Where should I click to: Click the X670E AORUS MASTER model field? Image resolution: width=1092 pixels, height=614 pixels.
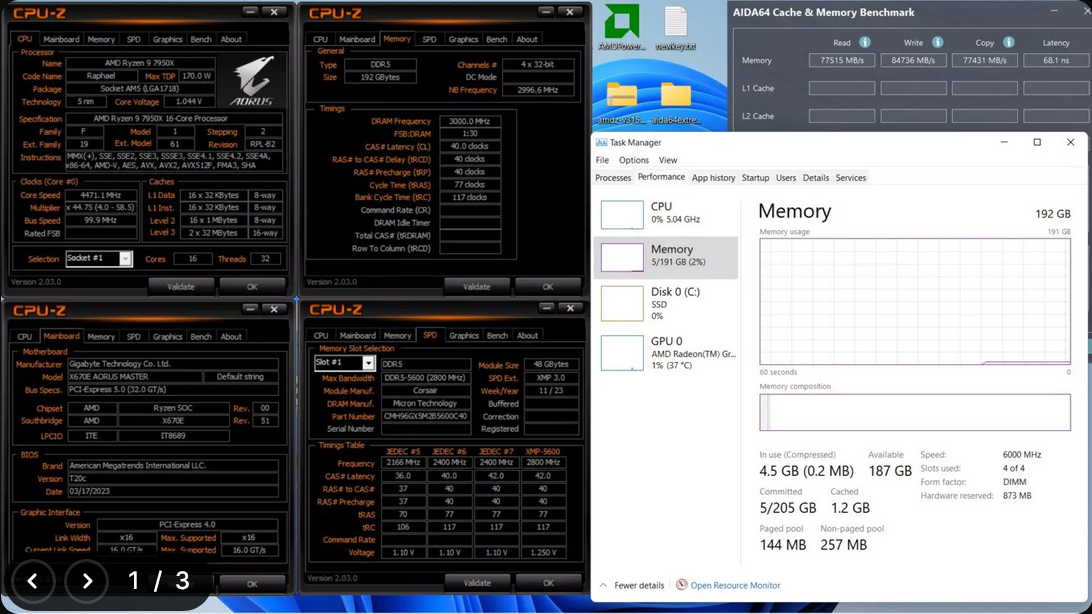(x=134, y=377)
